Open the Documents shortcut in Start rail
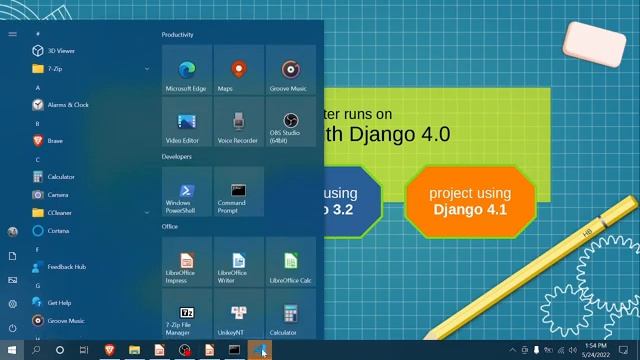The width and height of the screenshot is (640, 360). click(13, 256)
